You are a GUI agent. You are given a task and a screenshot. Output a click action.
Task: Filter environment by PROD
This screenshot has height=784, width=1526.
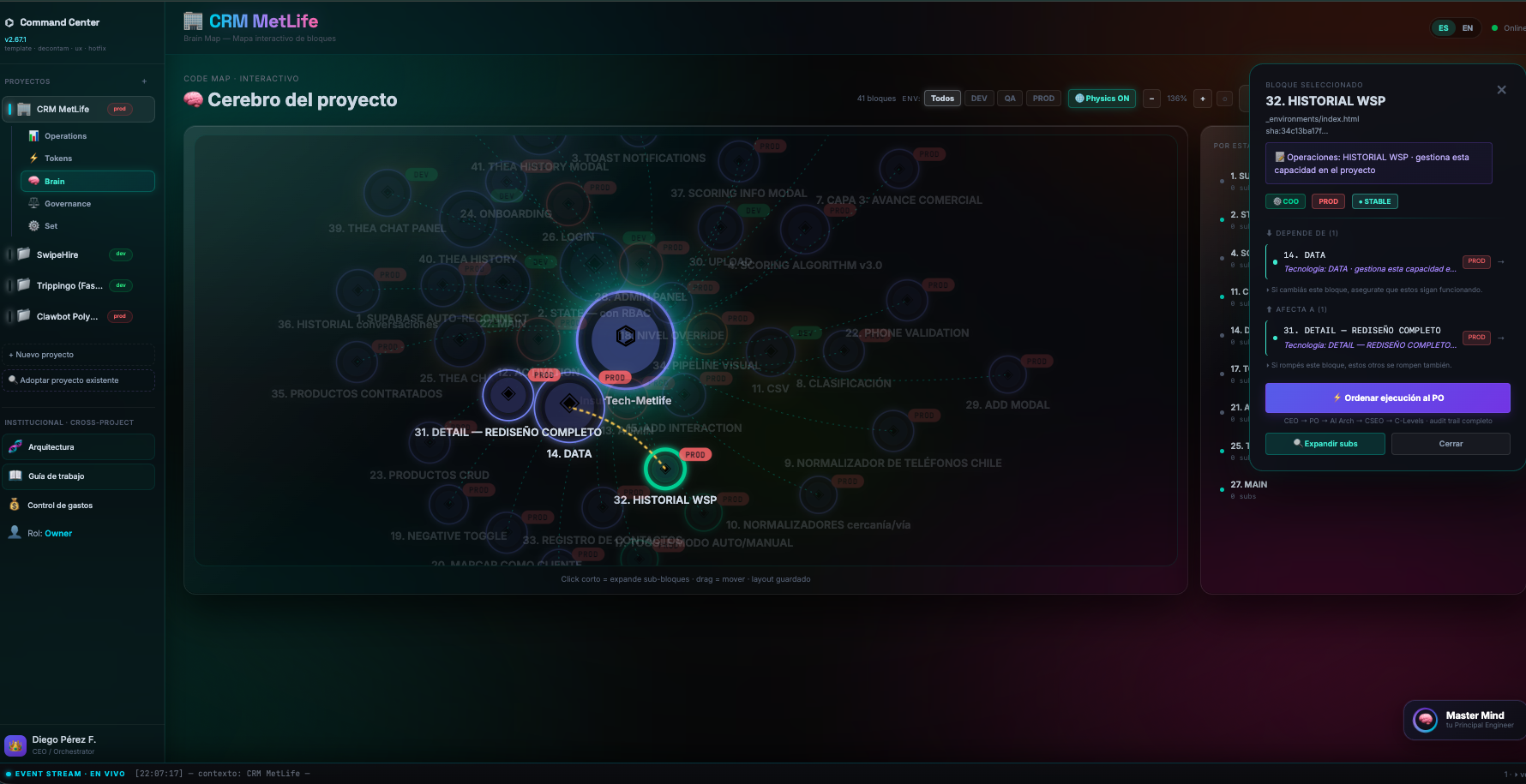1043,99
